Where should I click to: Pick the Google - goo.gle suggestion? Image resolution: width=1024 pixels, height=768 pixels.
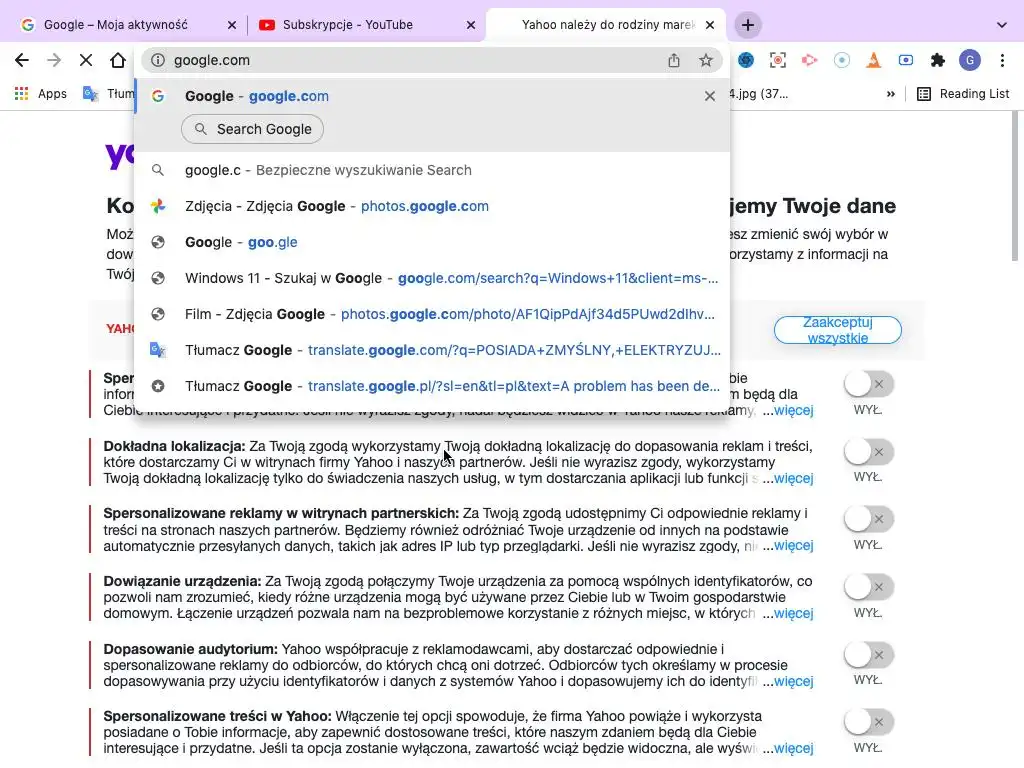pos(432,242)
